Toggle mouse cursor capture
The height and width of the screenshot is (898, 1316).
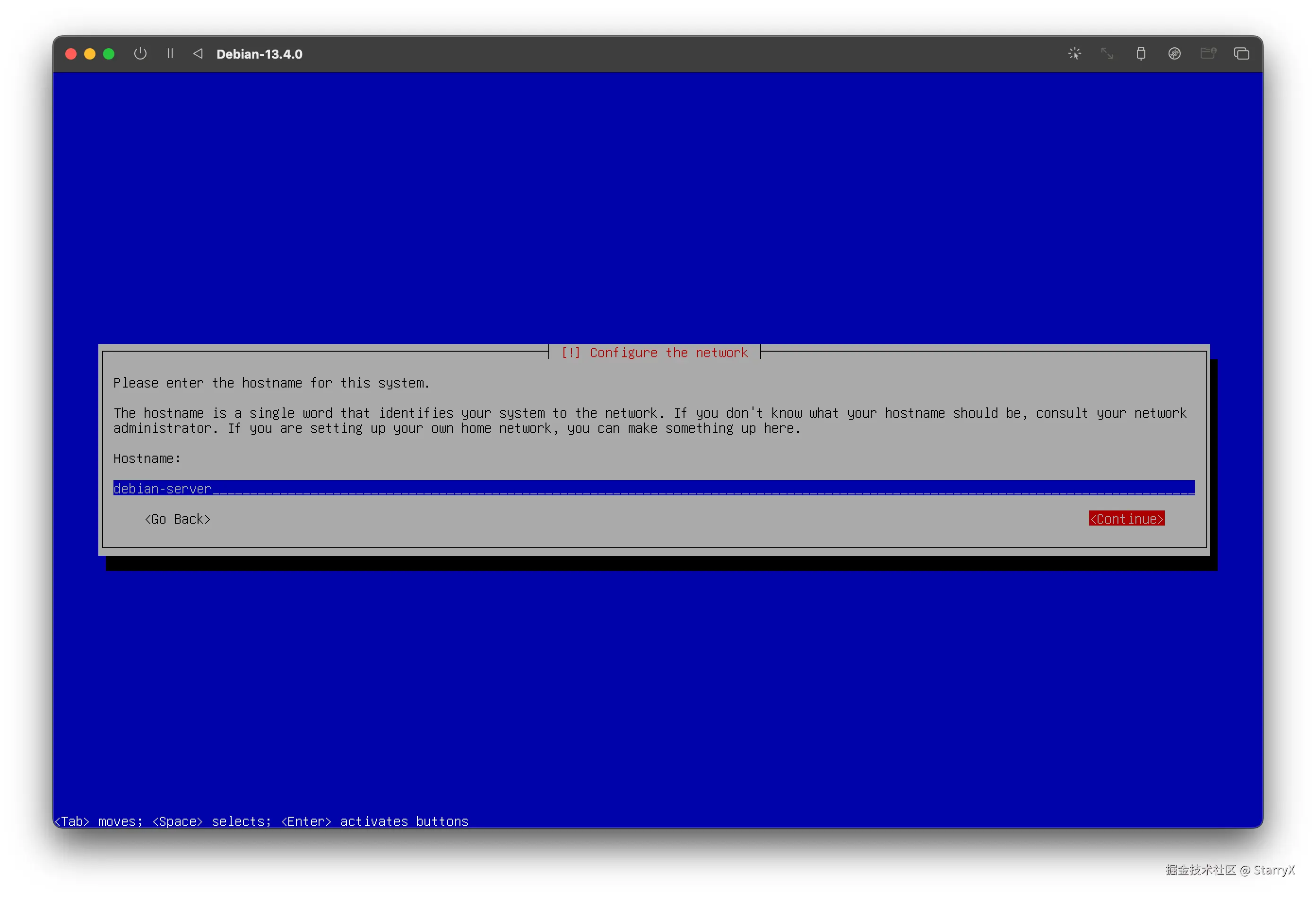tap(1074, 54)
